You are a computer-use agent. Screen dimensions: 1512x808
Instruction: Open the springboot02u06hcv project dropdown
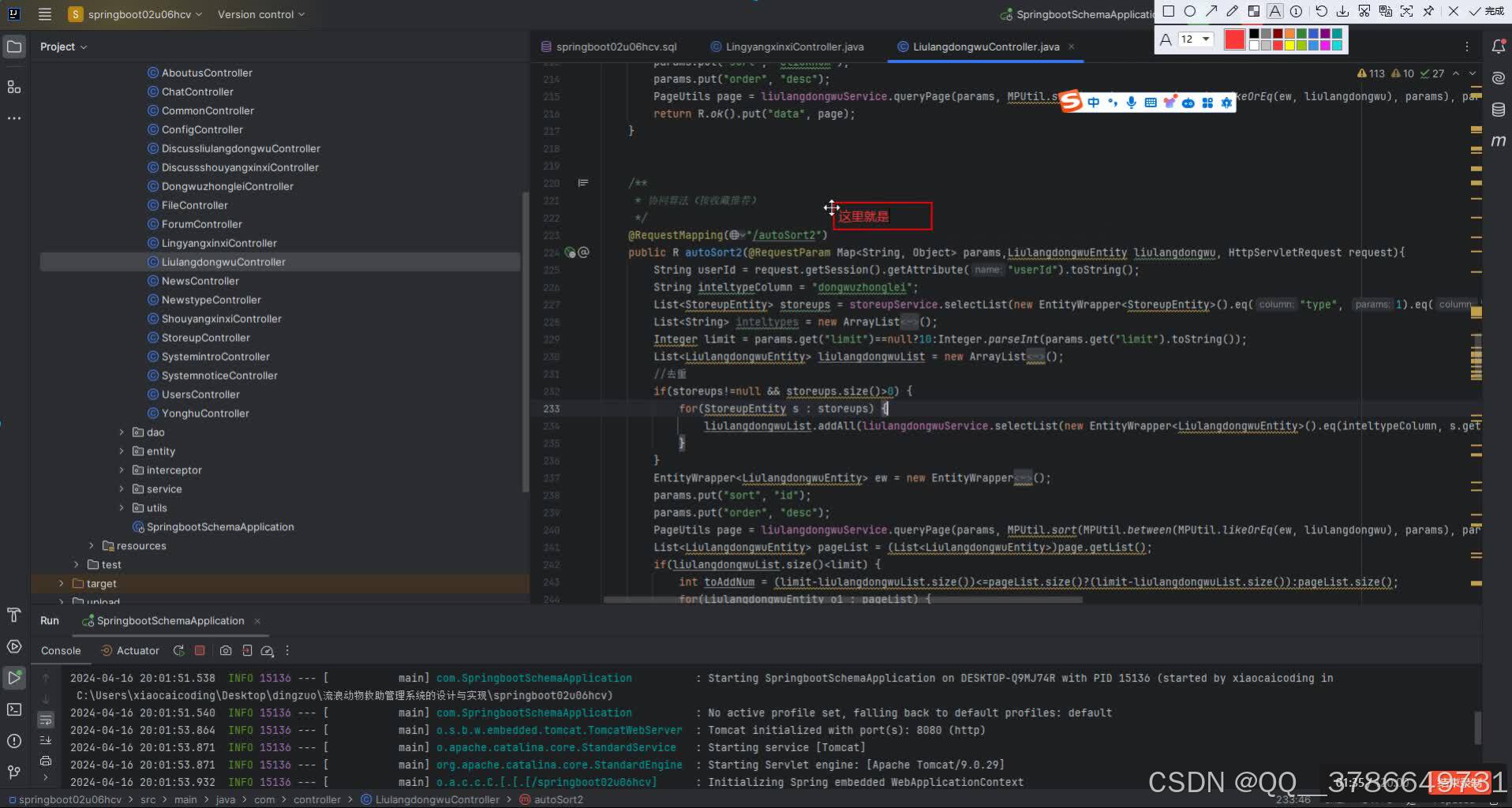tap(136, 14)
